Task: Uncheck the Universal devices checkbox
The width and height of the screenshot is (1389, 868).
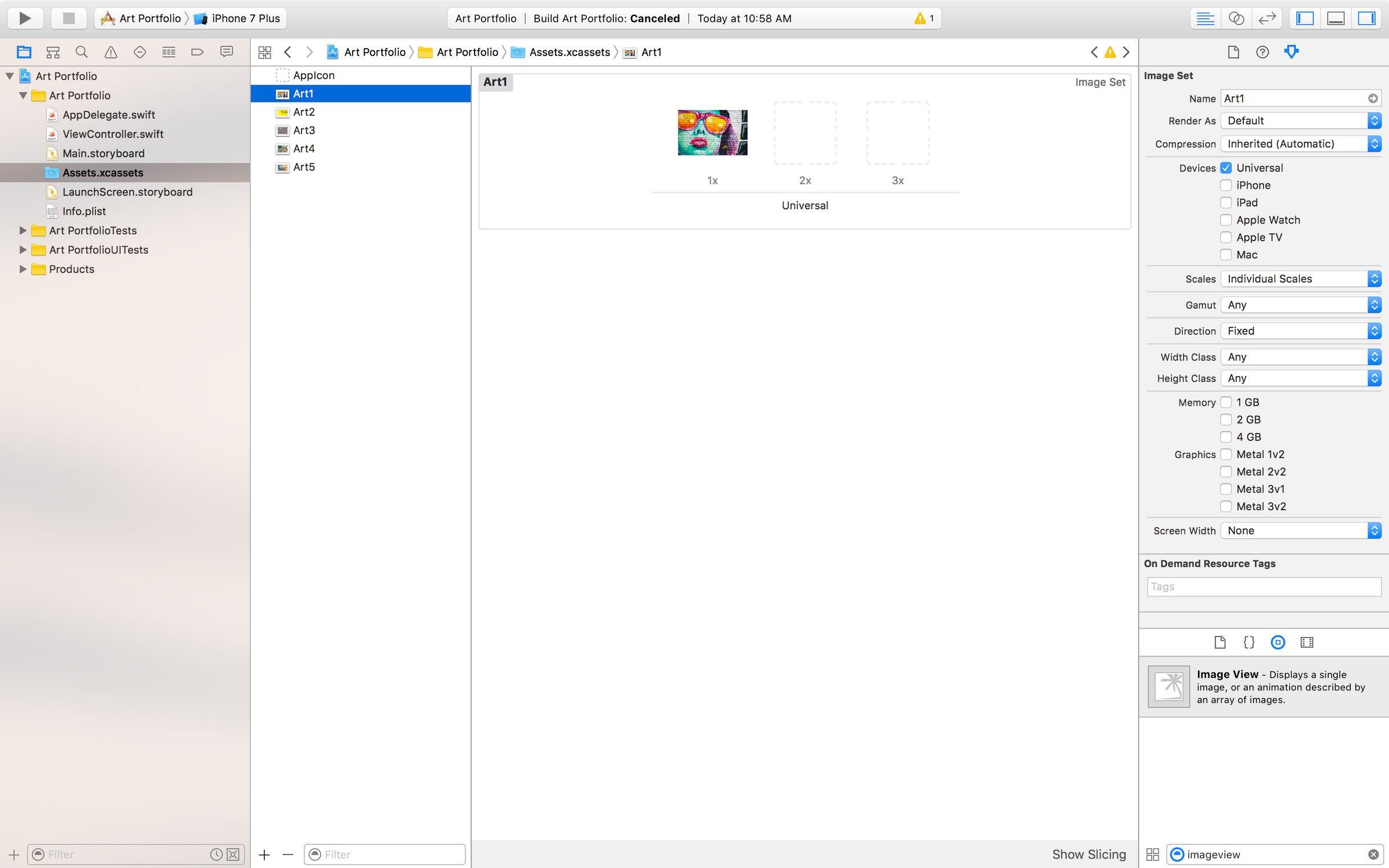Action: click(x=1226, y=168)
